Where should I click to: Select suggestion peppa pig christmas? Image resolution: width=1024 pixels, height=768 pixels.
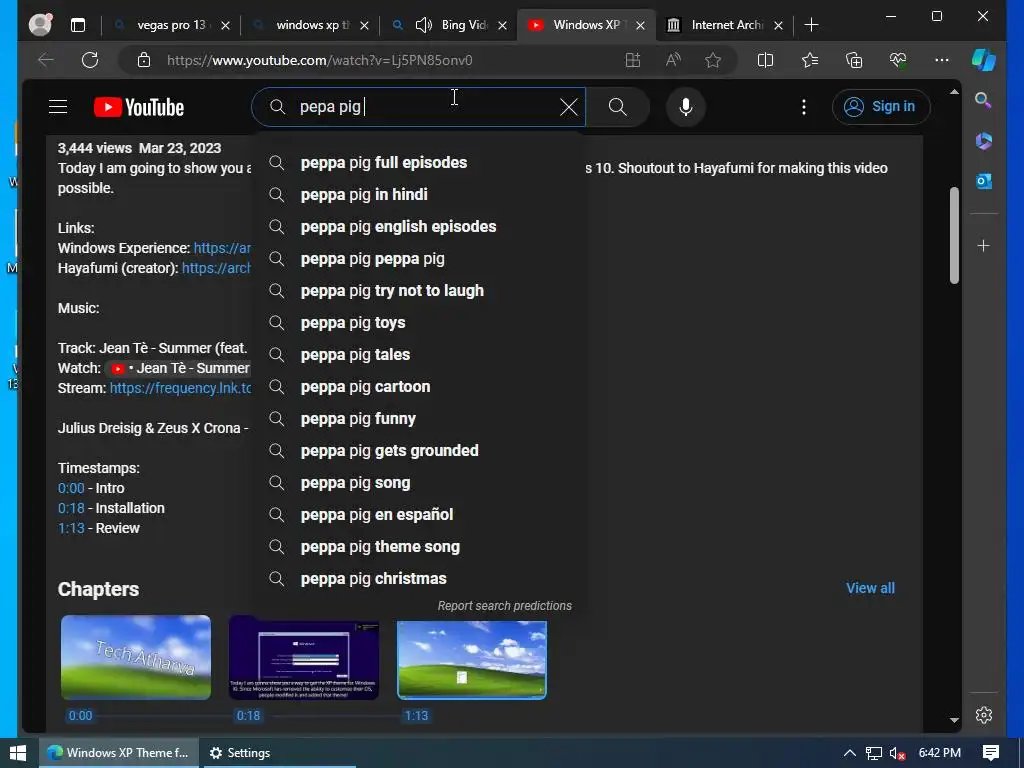click(x=420, y=579)
